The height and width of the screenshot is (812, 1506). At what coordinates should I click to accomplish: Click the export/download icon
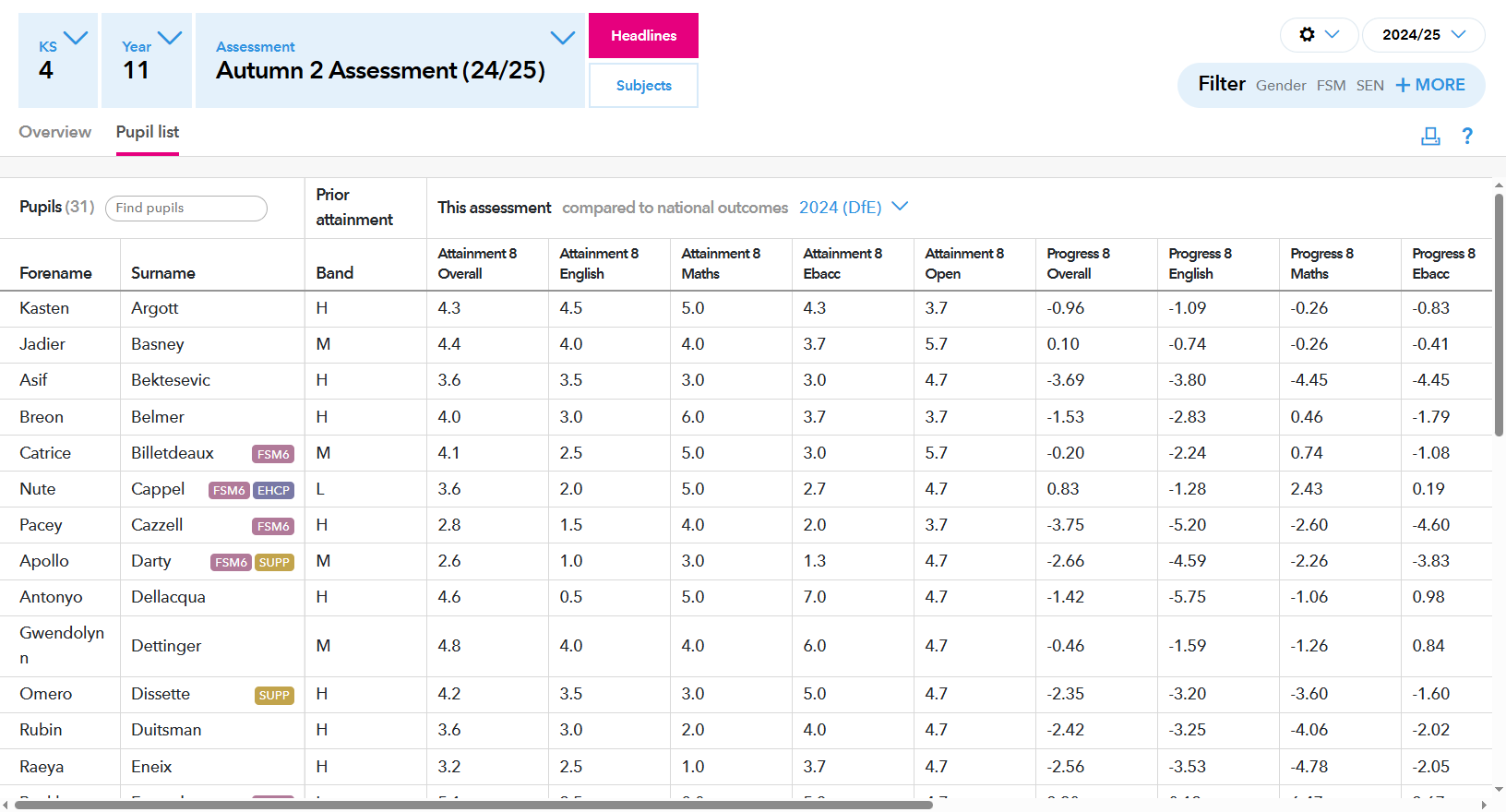click(1430, 137)
